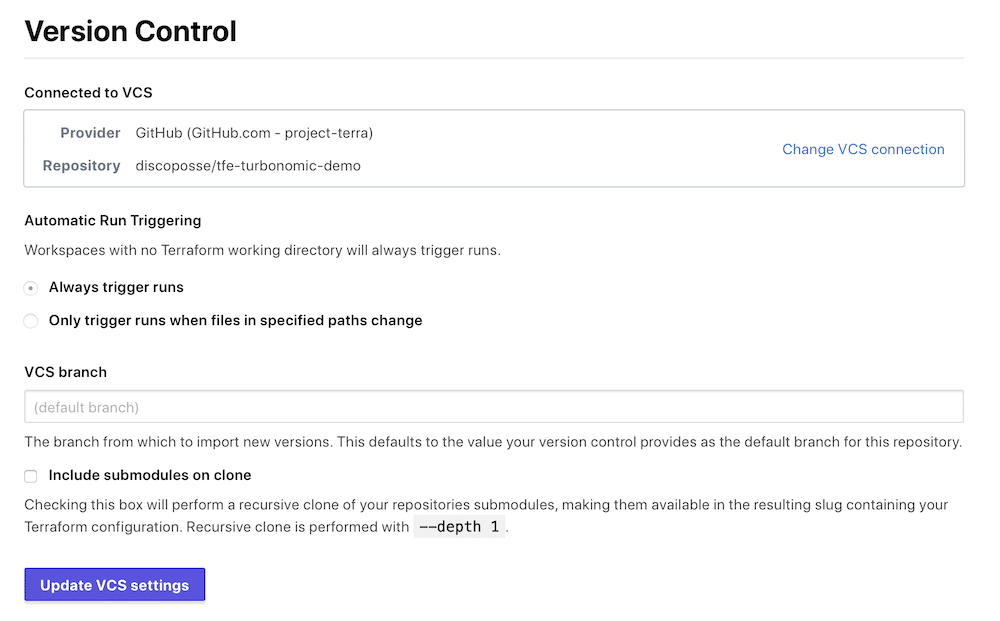The height and width of the screenshot is (621, 1000).
Task: Select the Always trigger runs radio button
Action: [31, 288]
